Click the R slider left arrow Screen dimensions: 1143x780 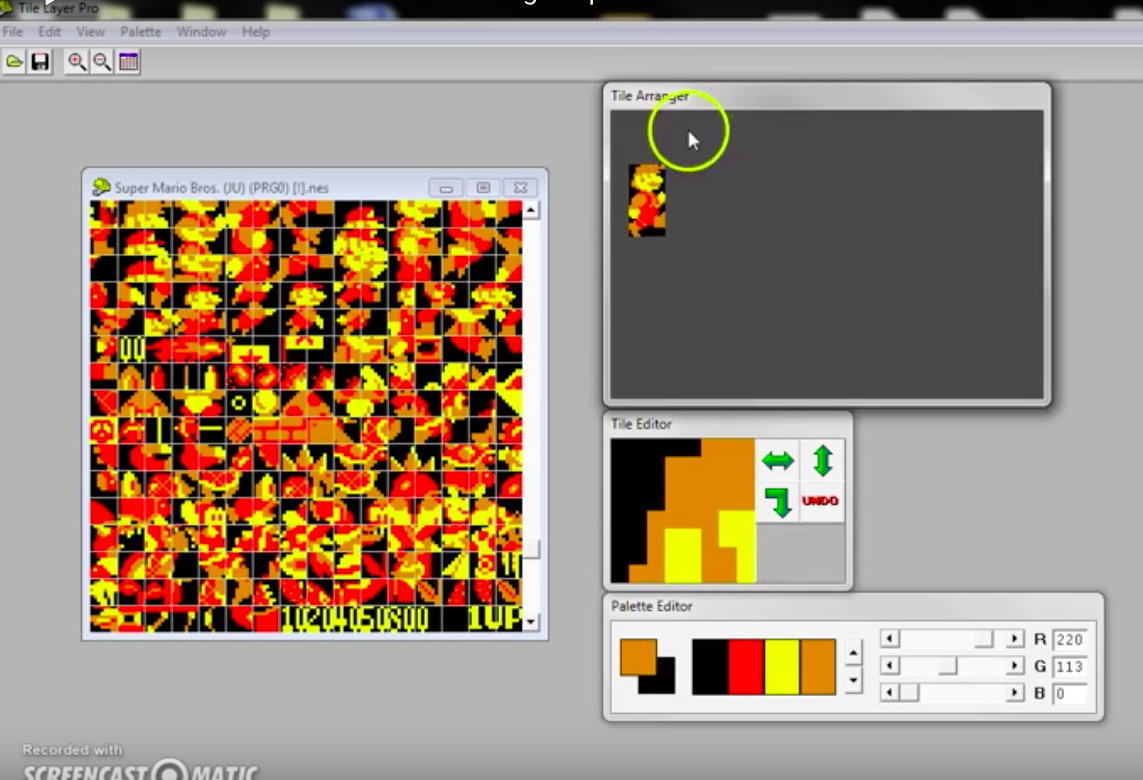[x=889, y=639]
